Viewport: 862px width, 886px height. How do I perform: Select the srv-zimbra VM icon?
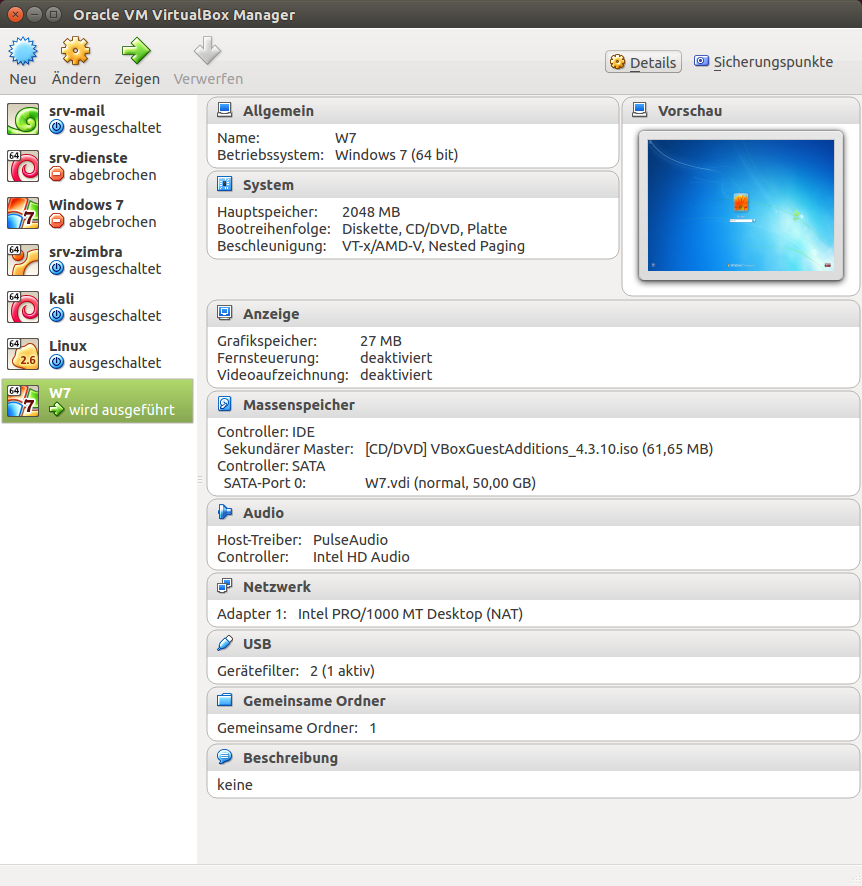[x=23, y=260]
